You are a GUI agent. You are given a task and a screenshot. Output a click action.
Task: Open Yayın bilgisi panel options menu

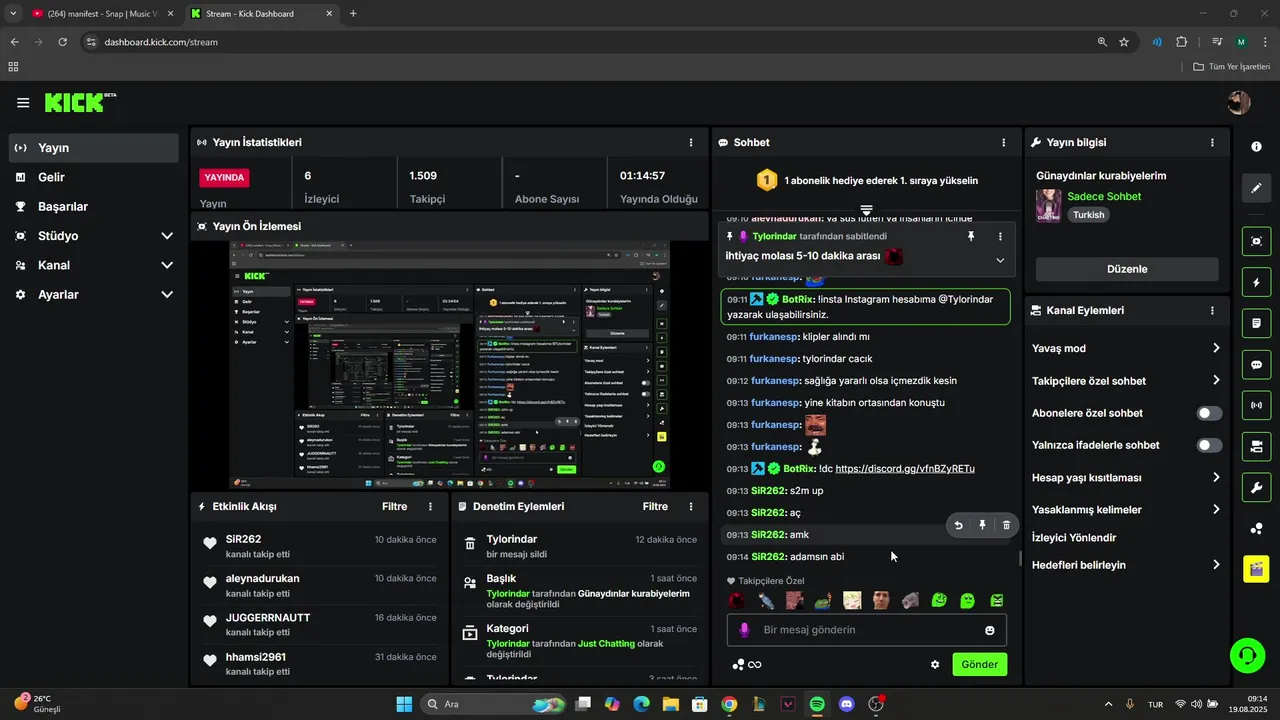[1213, 143]
